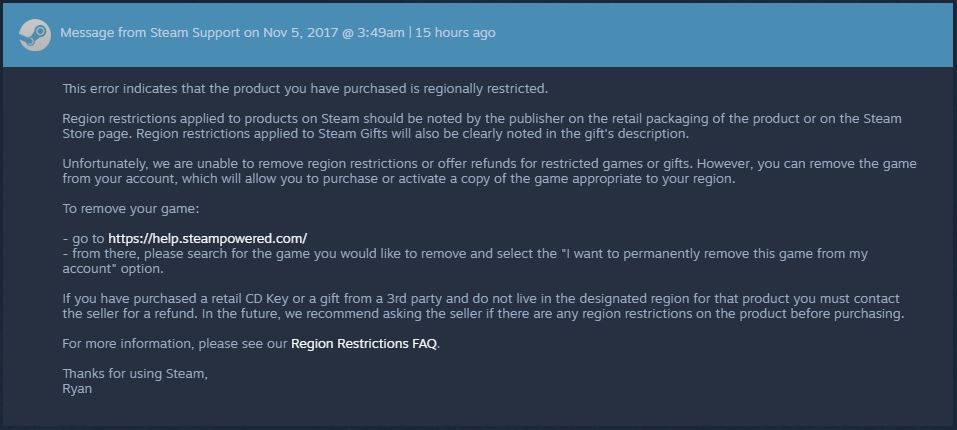The image size is (957, 430).
Task: Click the "15 hours ago" timestamp
Action: [x=455, y=33]
